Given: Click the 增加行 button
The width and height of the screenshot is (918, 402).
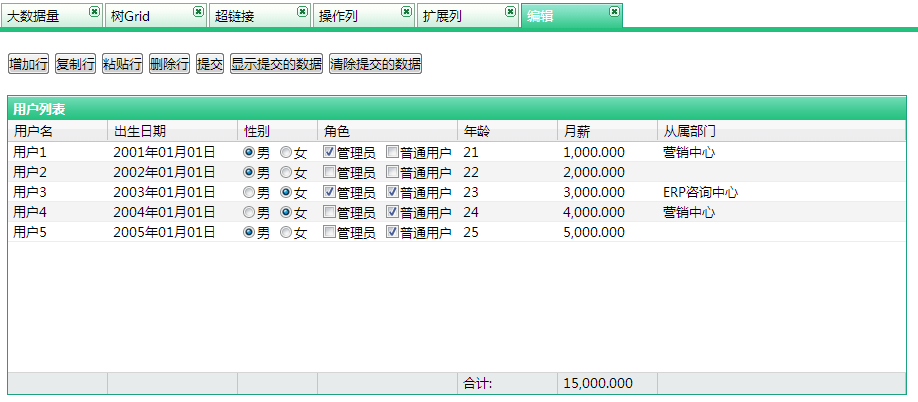Looking at the screenshot, I should click(x=29, y=64).
